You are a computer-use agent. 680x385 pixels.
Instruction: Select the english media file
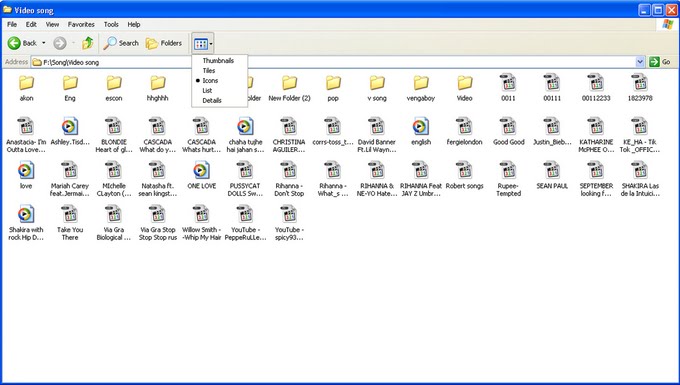[421, 132]
